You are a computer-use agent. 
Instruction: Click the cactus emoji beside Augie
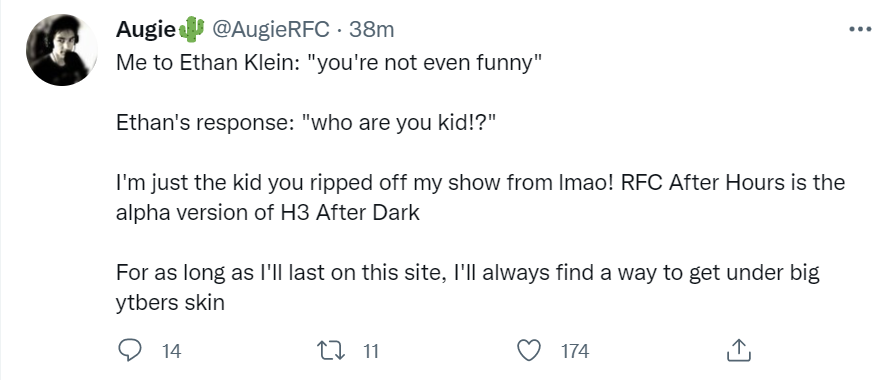point(192,30)
